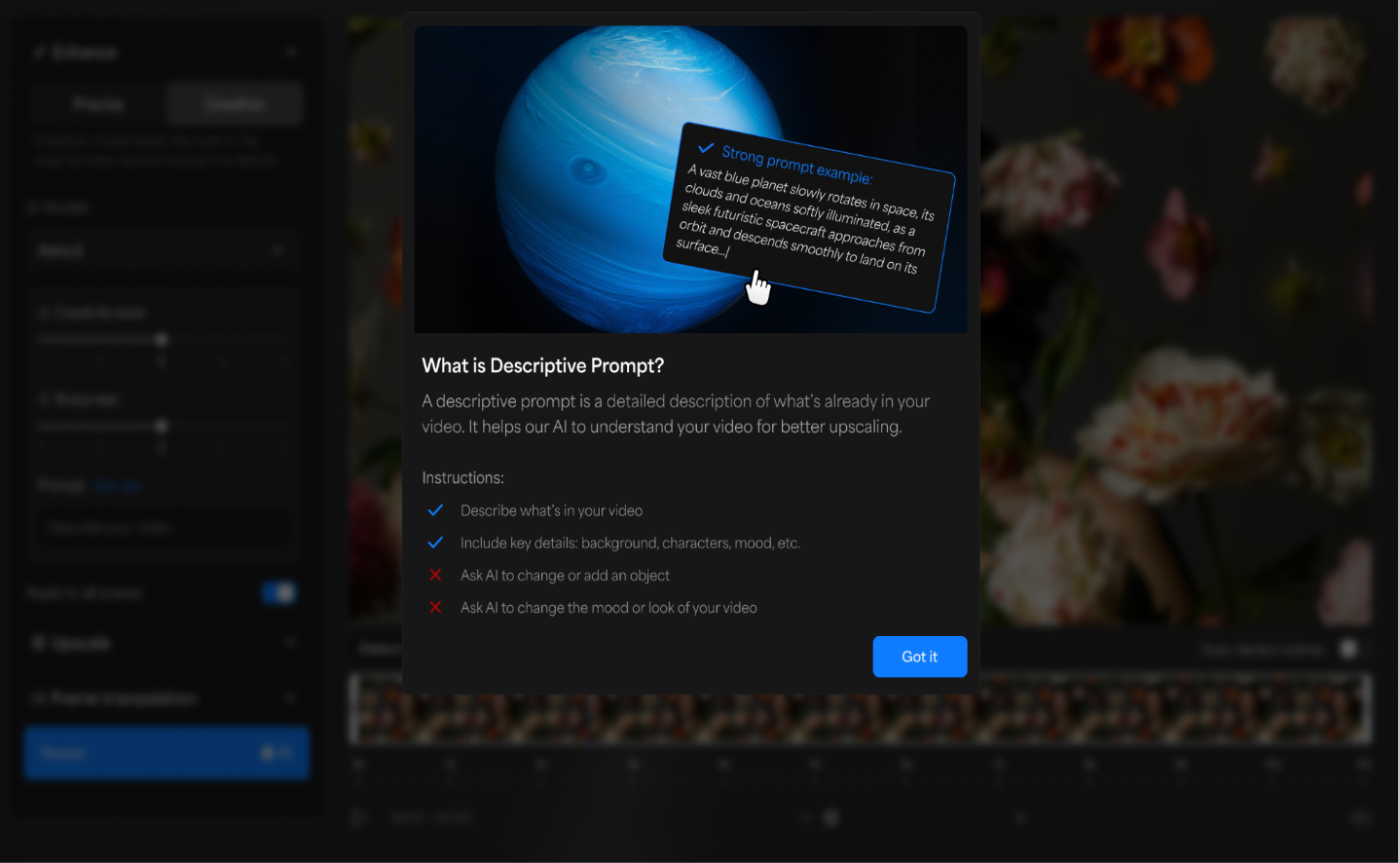Click the red X beside 'change the mood or look'
Viewport: 1400px width, 863px height.
435,607
